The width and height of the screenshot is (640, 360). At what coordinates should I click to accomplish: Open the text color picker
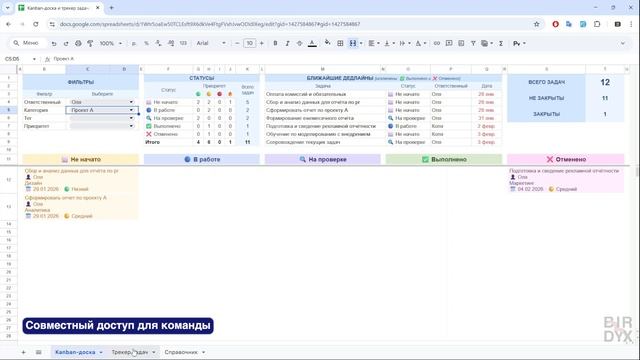click(312, 43)
